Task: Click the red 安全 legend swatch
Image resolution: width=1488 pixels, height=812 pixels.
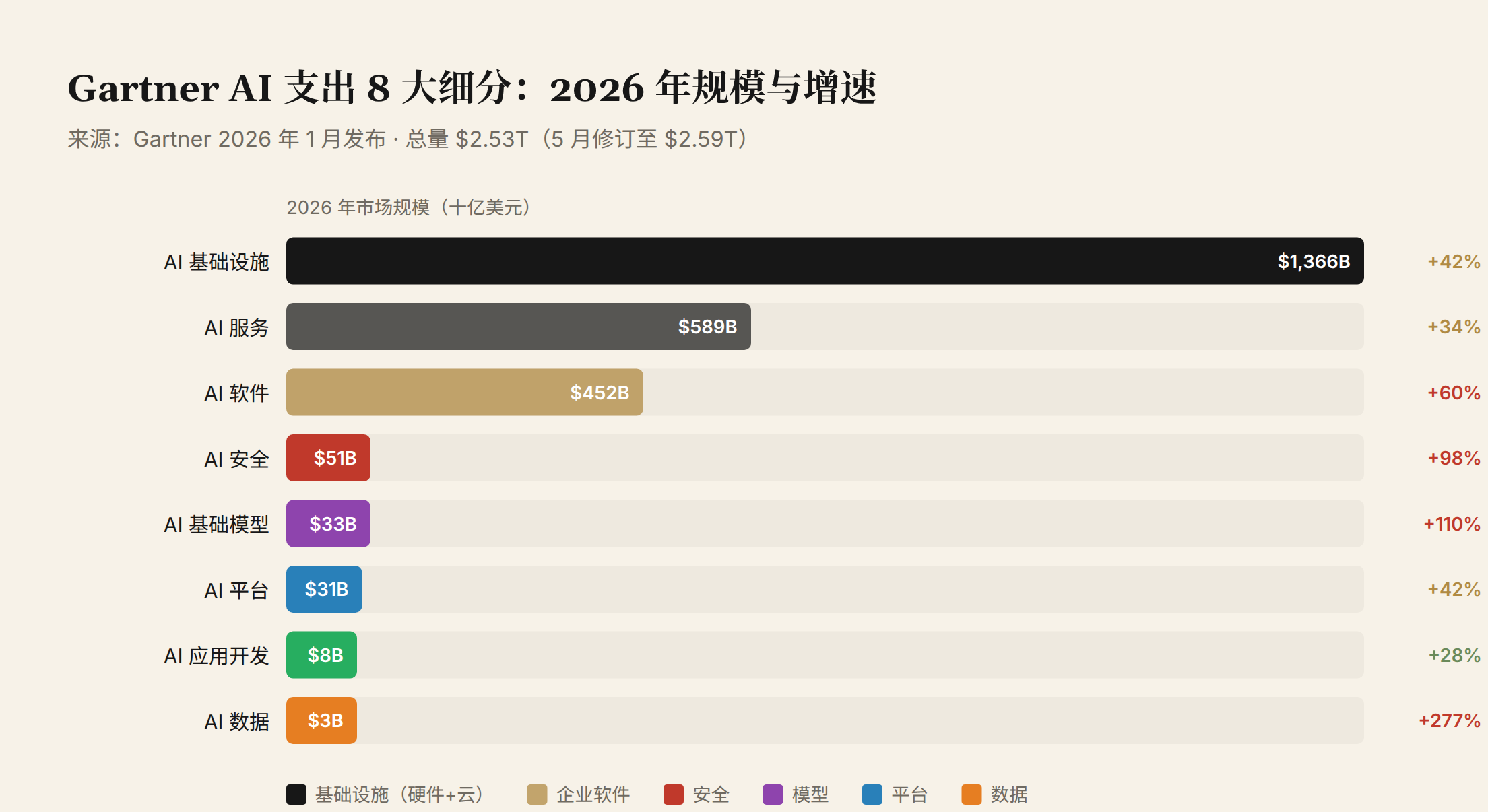Action: [x=674, y=794]
